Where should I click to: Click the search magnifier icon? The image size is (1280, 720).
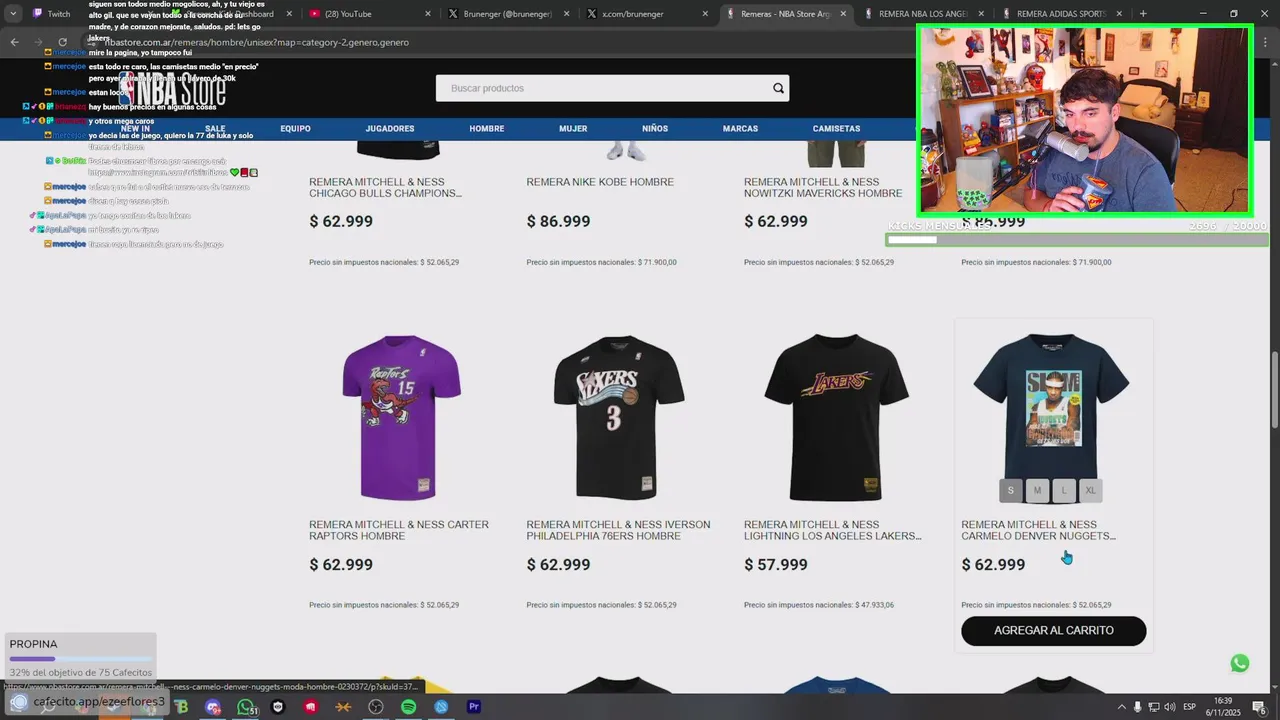point(778,88)
